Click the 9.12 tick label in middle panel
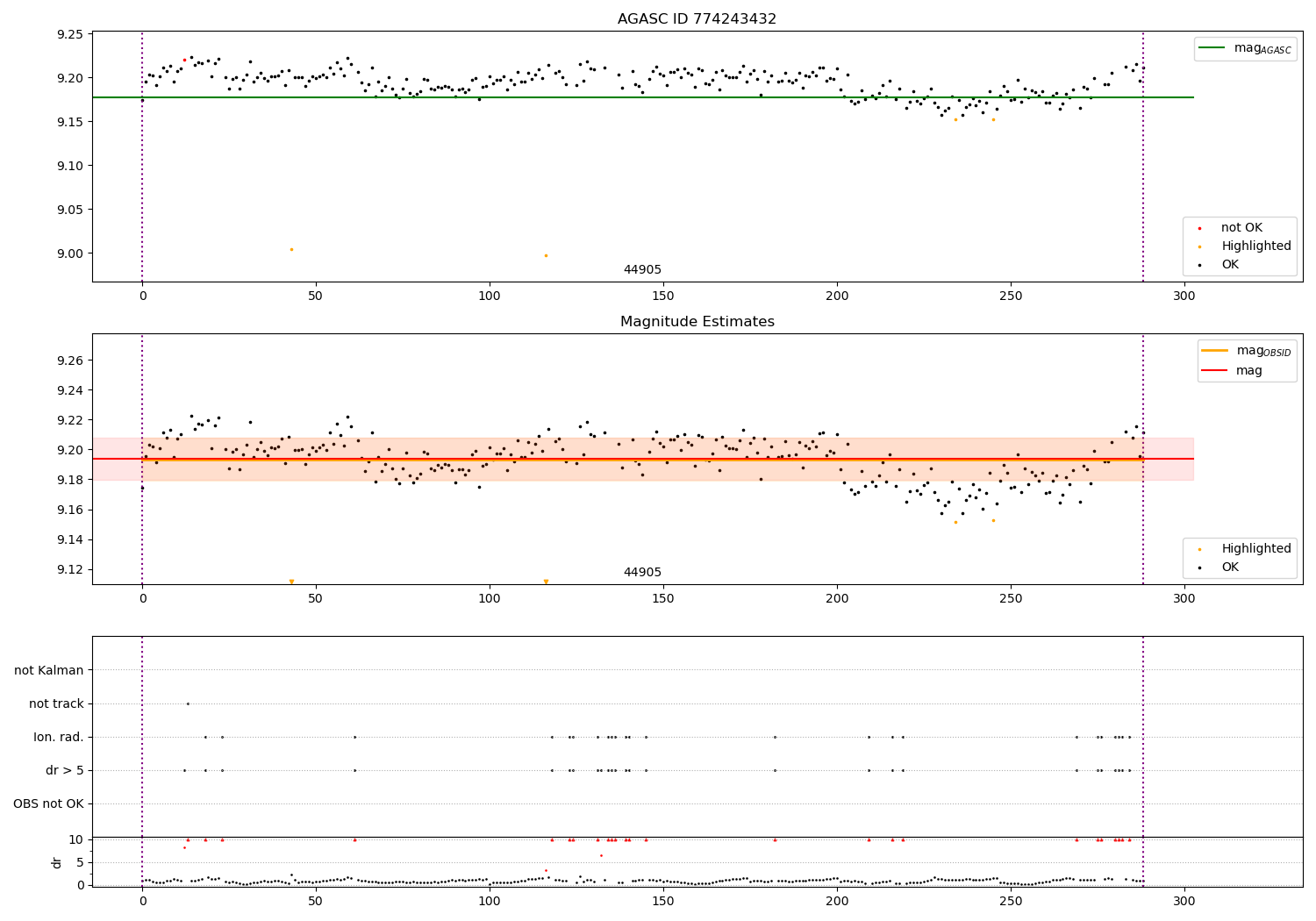The image size is (1316, 921). point(69,569)
